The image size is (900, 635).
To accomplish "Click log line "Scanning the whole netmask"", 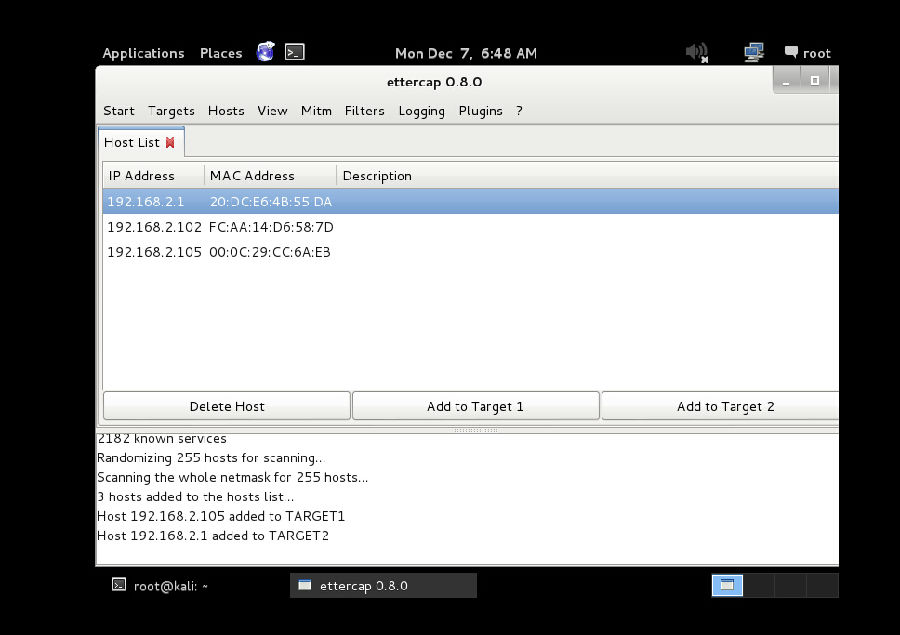I will tap(232, 477).
